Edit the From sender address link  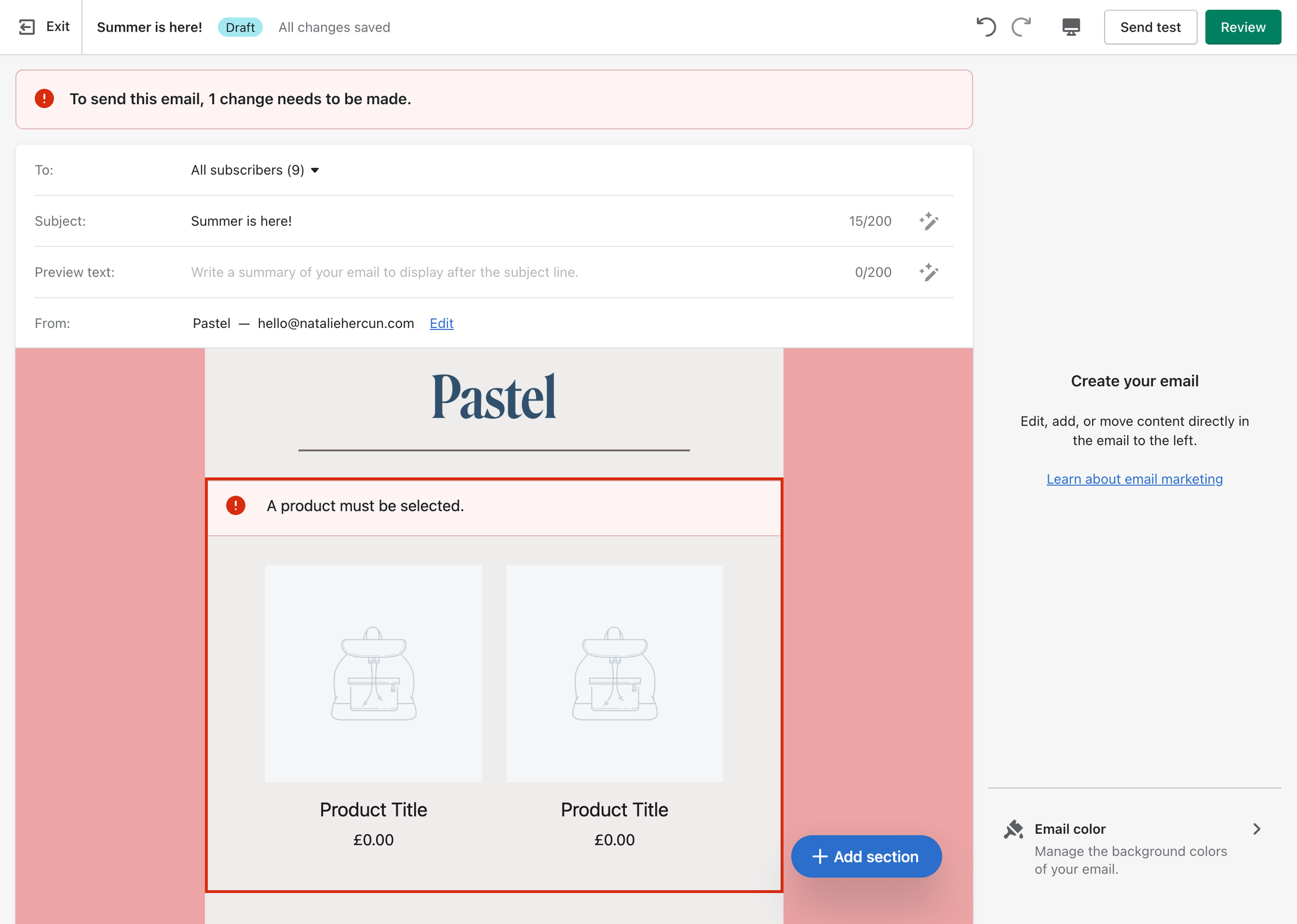pos(441,323)
